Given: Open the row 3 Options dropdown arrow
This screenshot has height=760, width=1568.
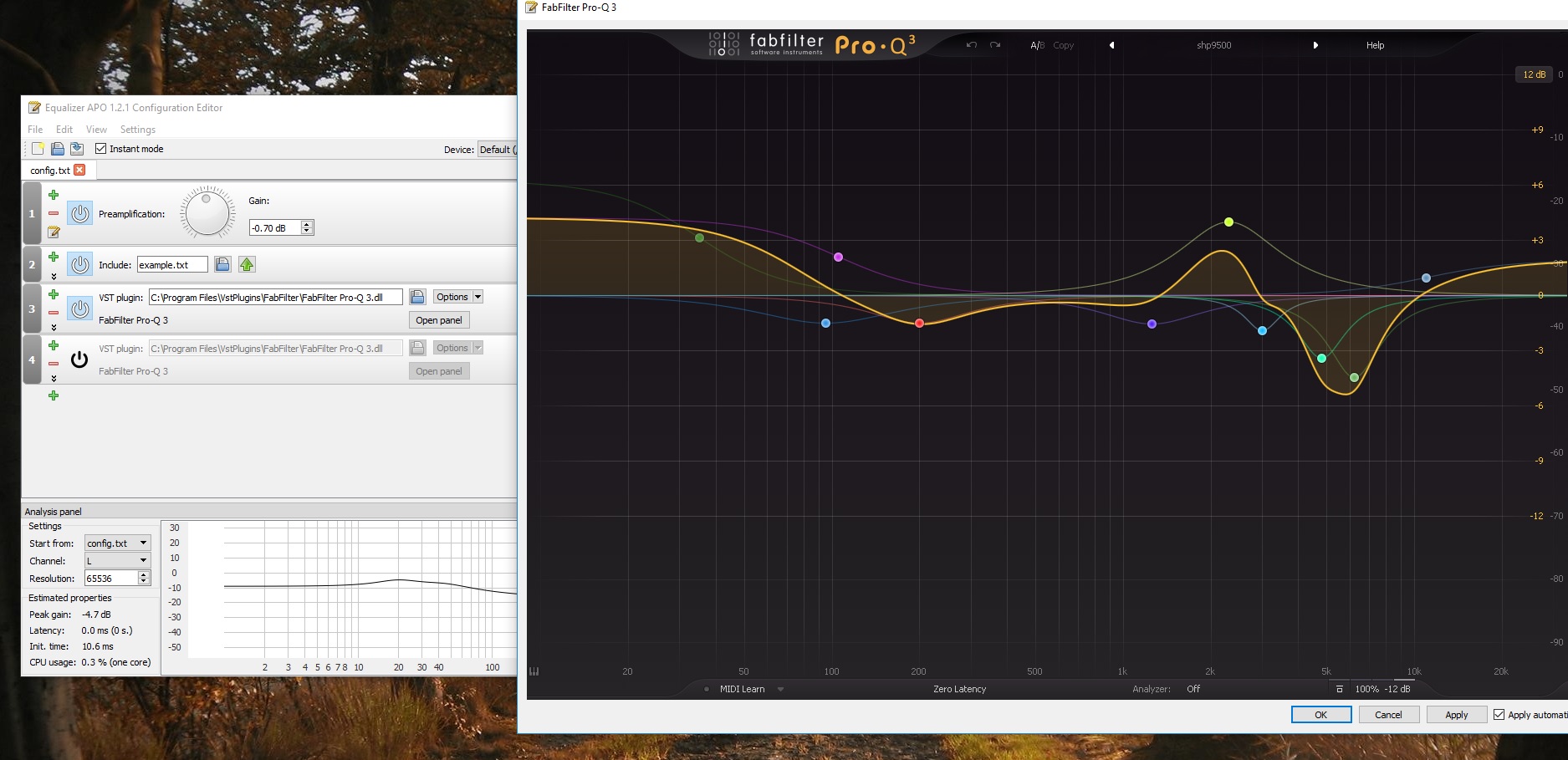Looking at the screenshot, I should point(478,297).
